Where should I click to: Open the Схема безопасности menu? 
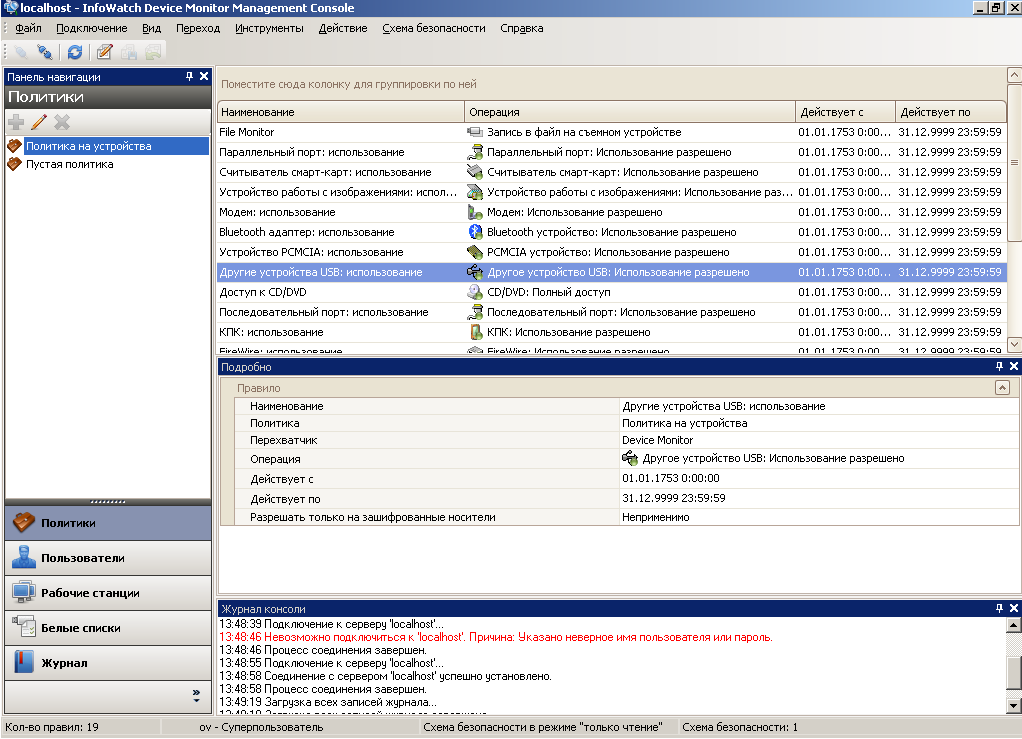pos(433,28)
